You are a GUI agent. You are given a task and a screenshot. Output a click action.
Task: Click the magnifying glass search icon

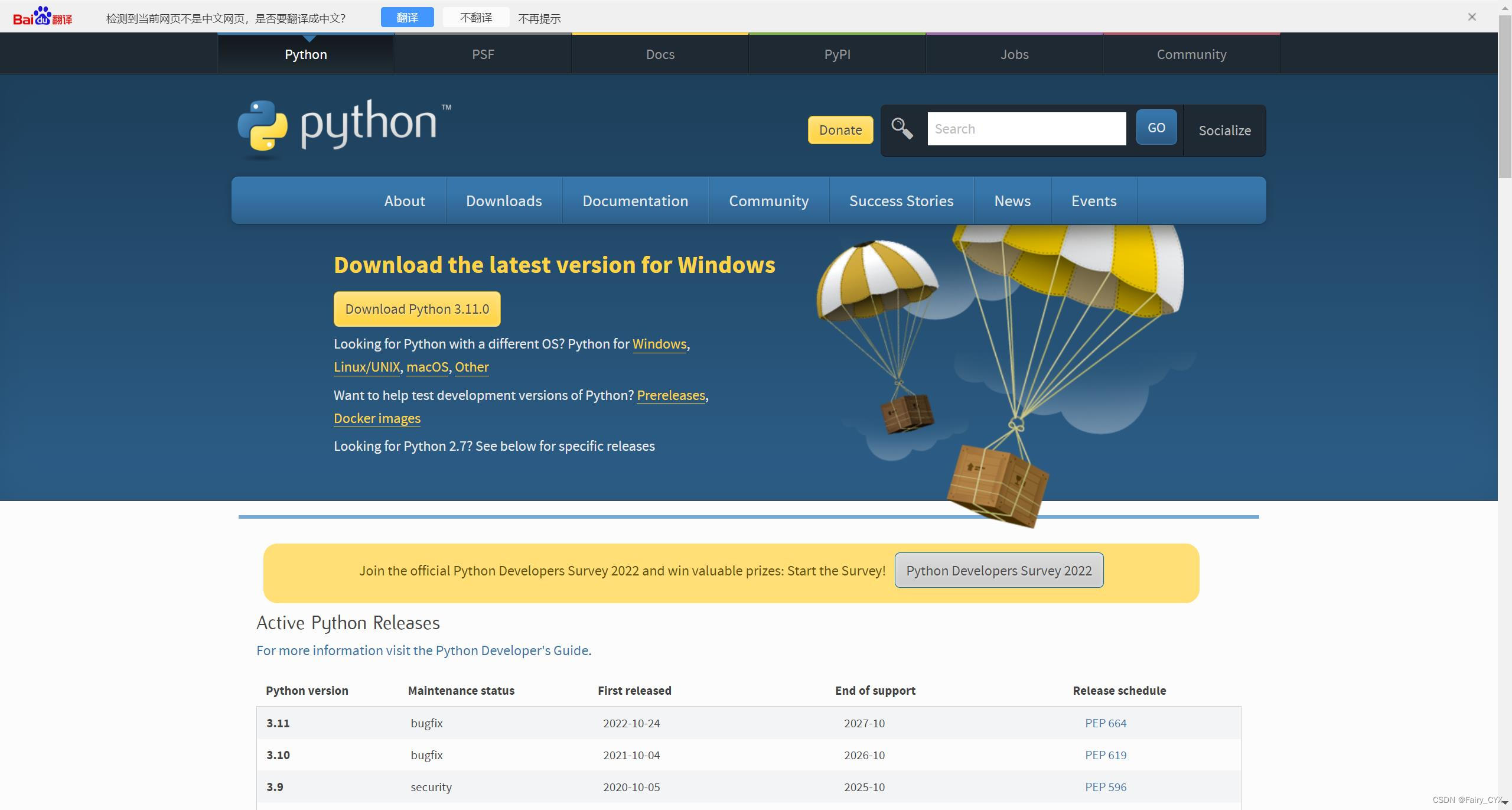(902, 129)
